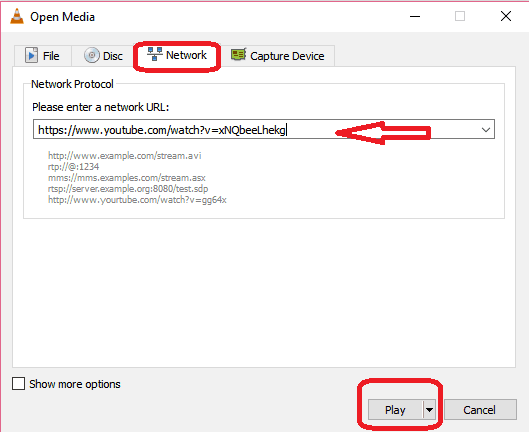Click example mms://mms.examples.com/stream.asx text
The width and height of the screenshot is (529, 432).
(127, 178)
